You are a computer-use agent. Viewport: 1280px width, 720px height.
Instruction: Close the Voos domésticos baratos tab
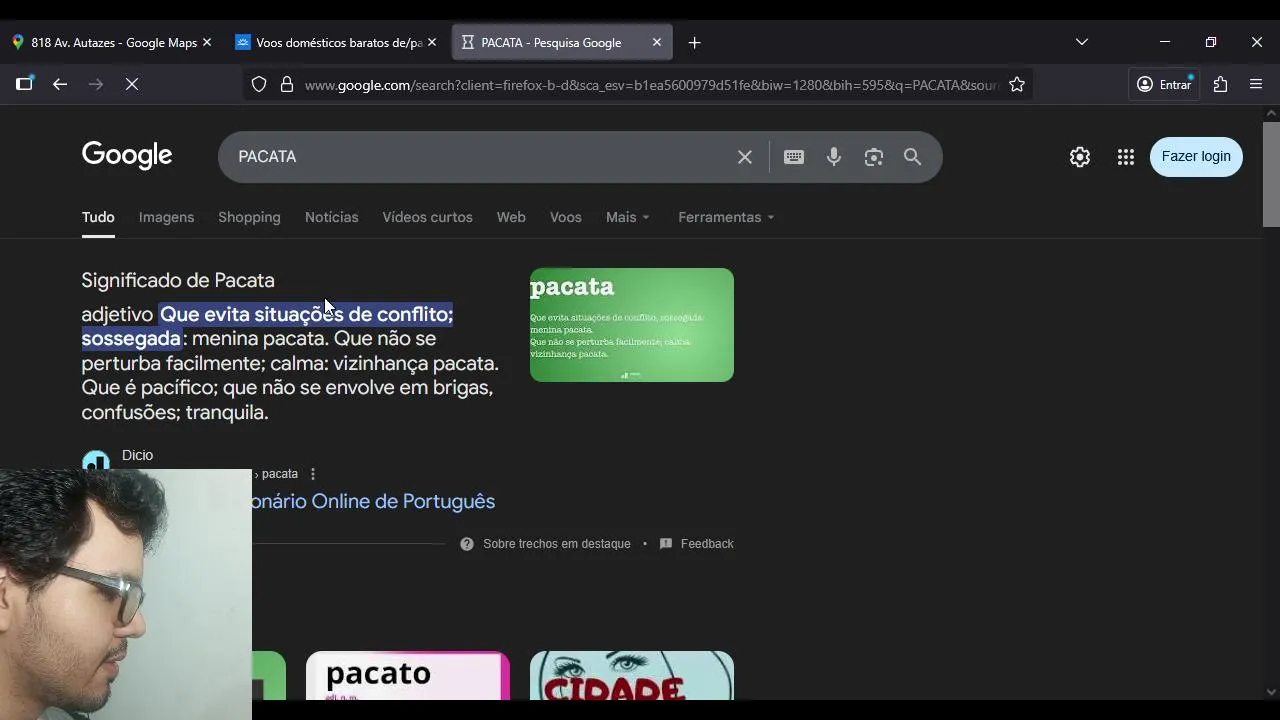pos(432,42)
